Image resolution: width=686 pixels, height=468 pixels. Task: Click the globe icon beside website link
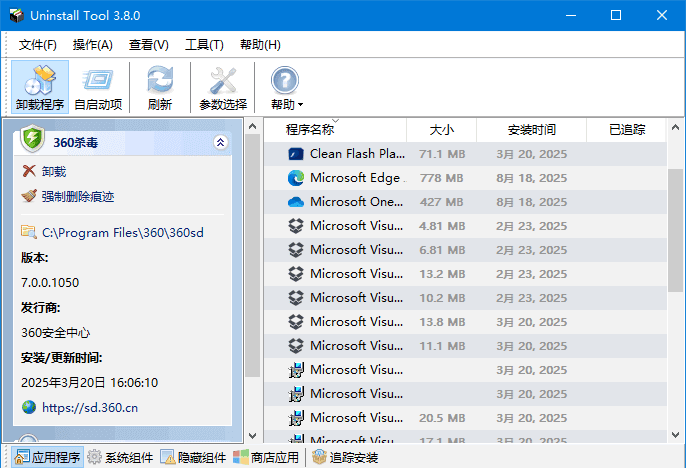point(29,407)
